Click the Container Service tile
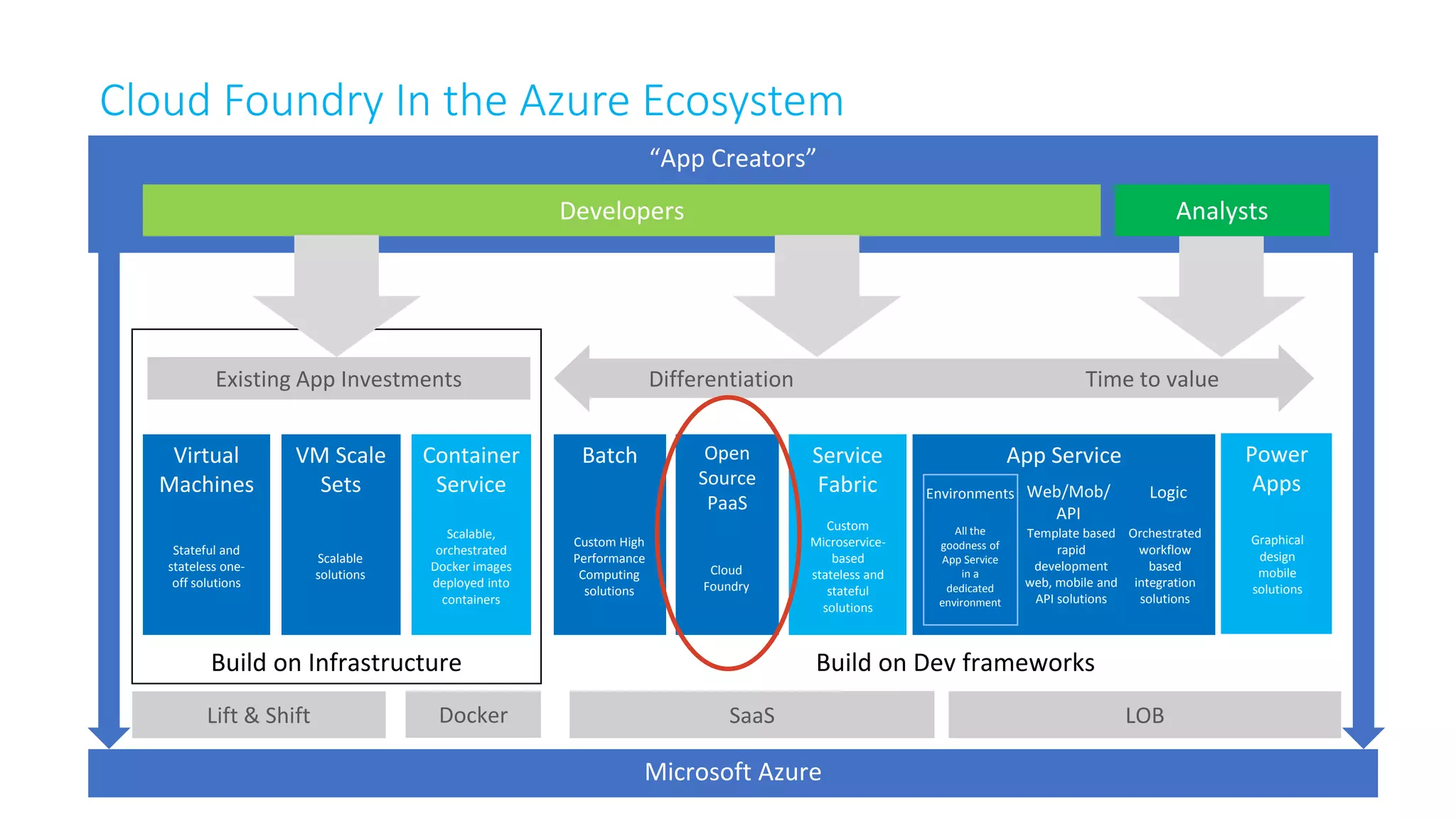The width and height of the screenshot is (1456, 819). pos(471,533)
